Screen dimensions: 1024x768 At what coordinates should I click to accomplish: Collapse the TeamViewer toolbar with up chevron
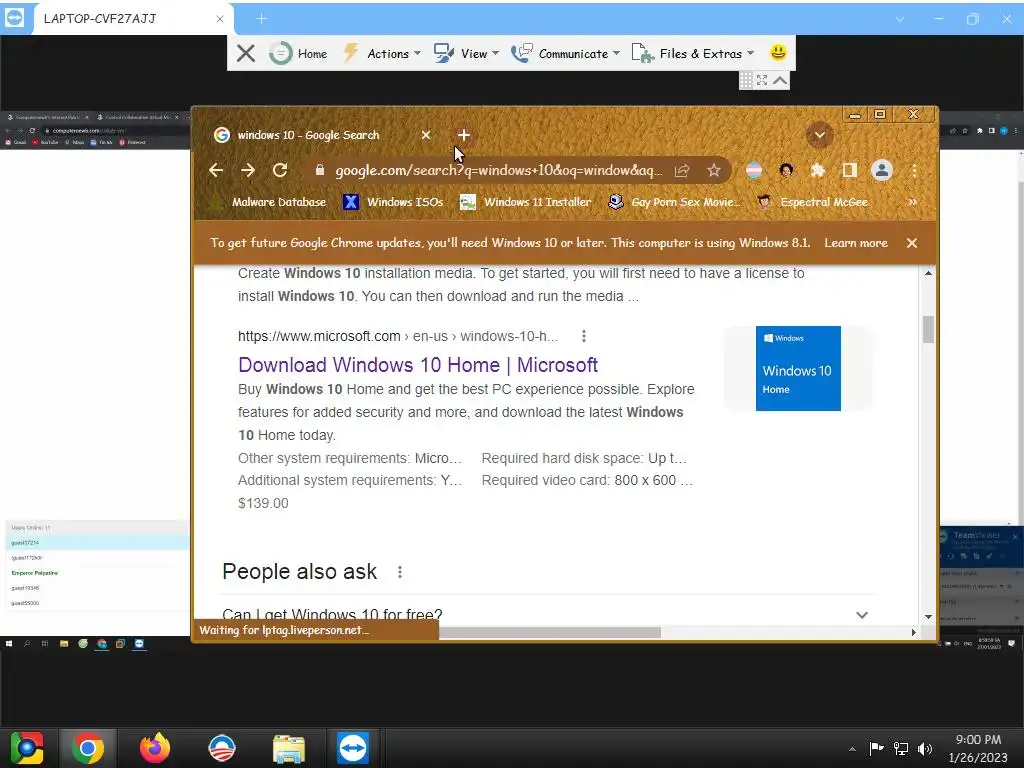(780, 80)
